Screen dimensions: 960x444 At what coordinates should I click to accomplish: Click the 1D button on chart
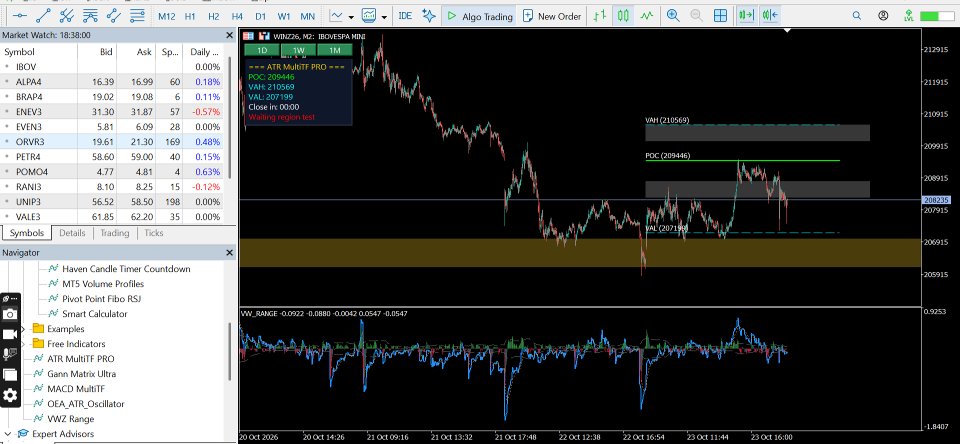point(261,50)
